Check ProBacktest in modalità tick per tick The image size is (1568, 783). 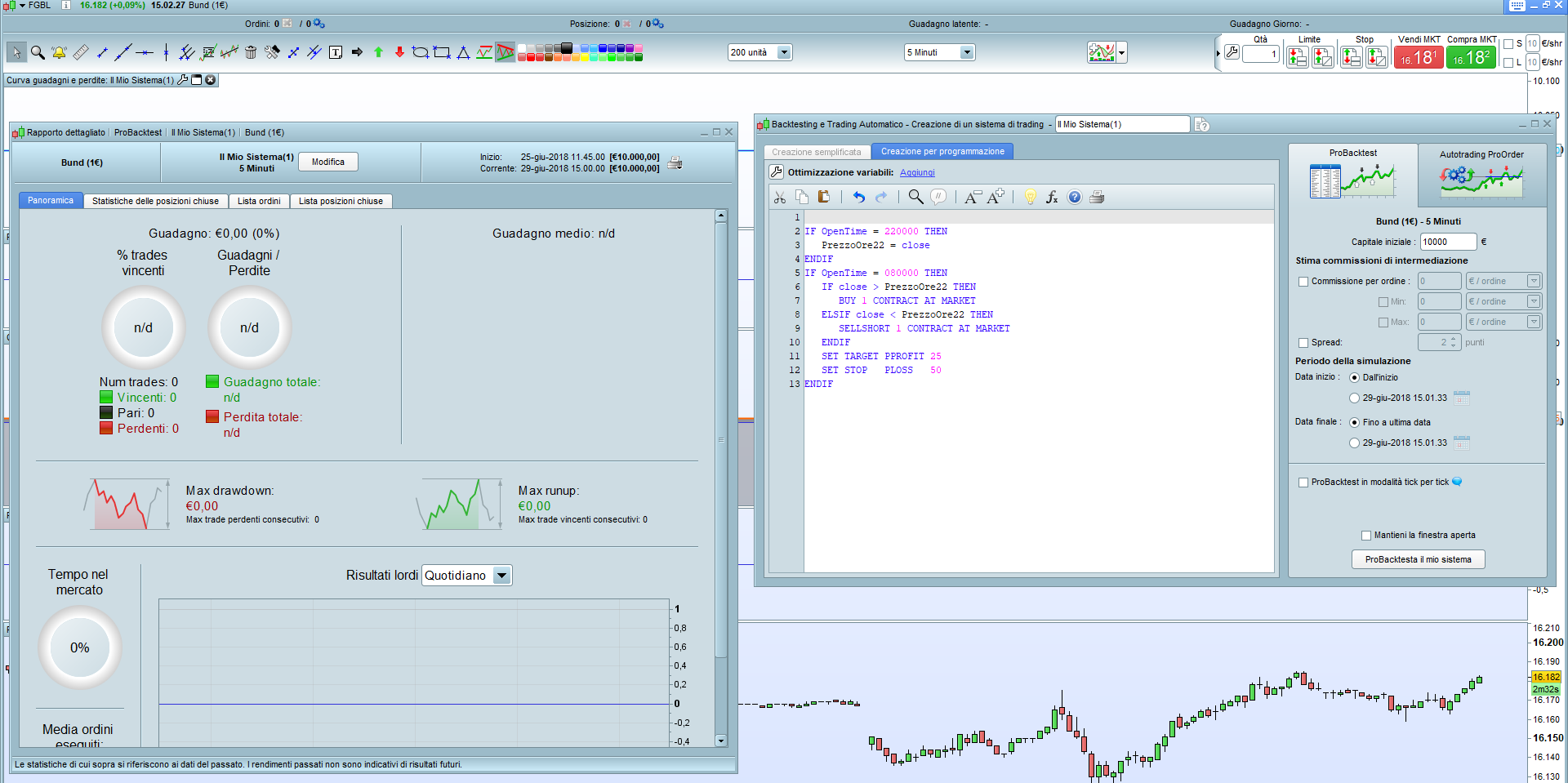[x=1303, y=483]
